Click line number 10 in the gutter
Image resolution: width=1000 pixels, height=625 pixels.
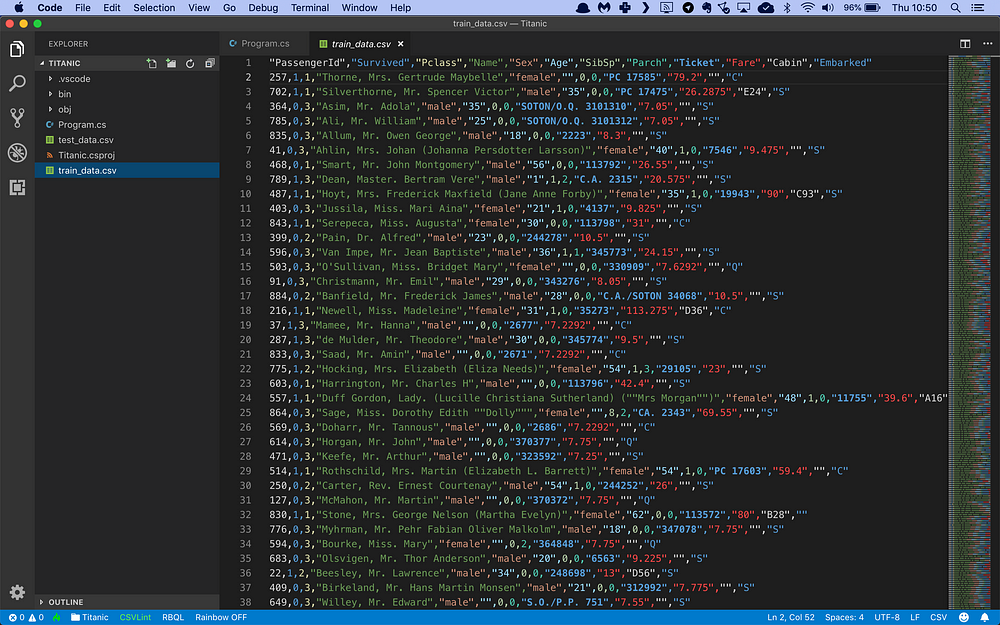[246, 194]
